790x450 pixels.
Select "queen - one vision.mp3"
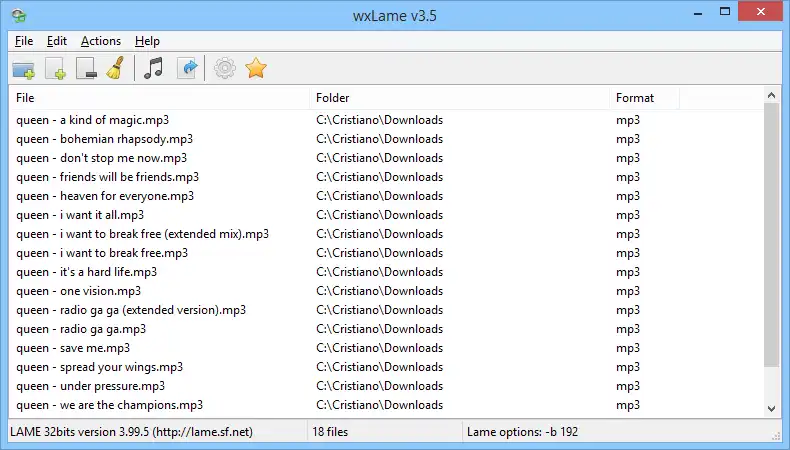point(78,291)
